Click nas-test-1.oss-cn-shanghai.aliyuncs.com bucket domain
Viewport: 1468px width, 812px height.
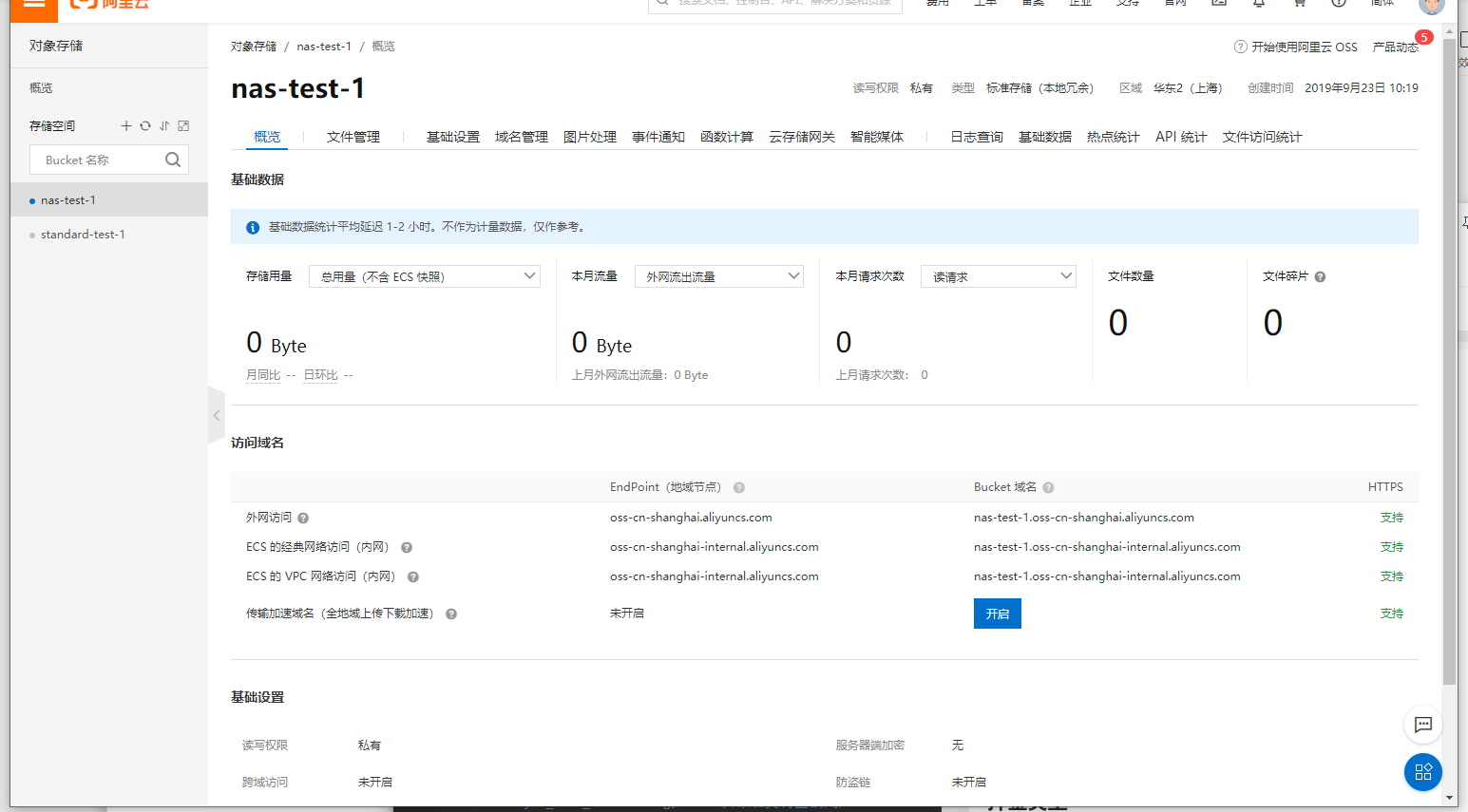click(1084, 518)
